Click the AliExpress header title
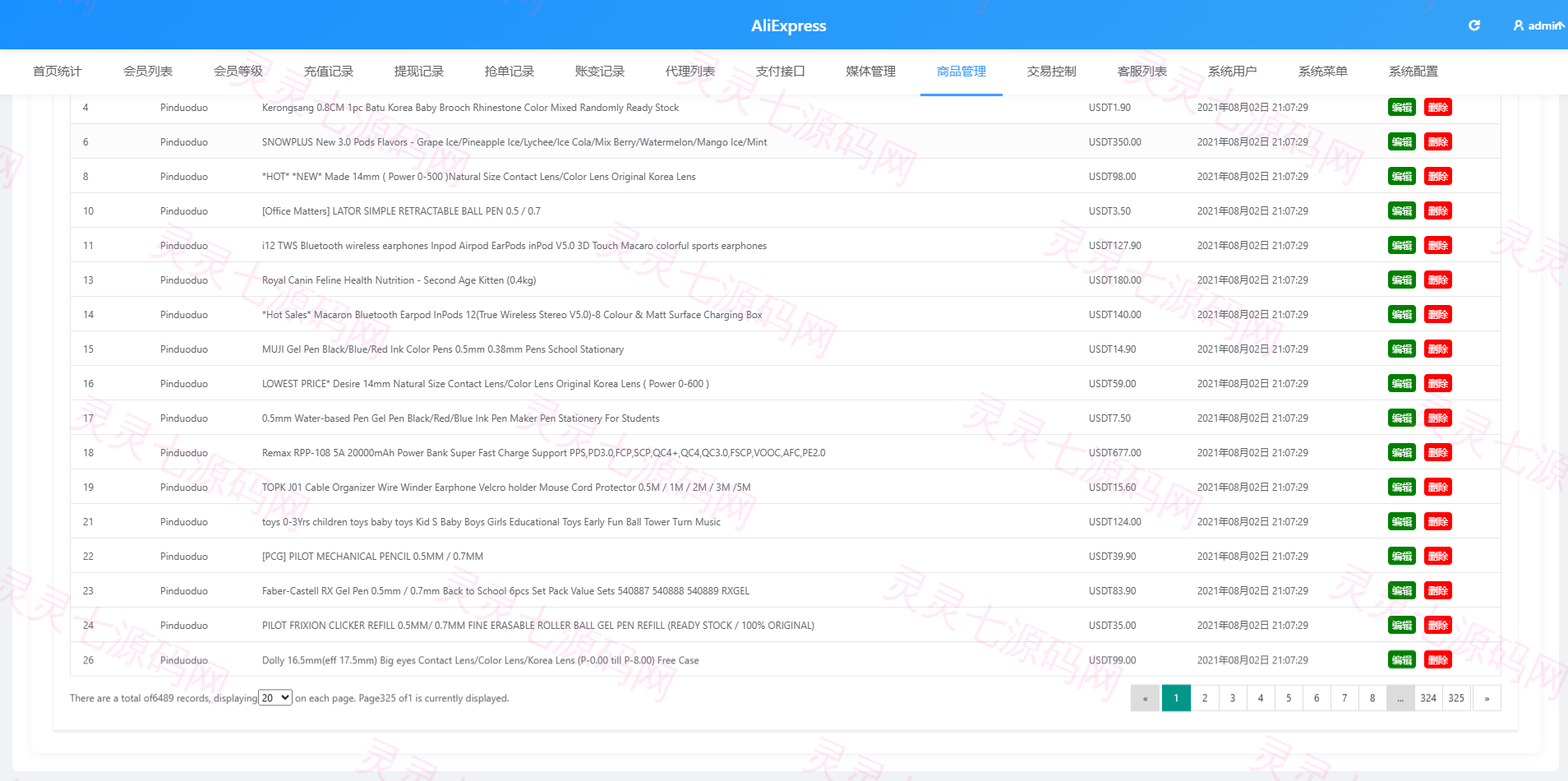1568x781 pixels. click(x=789, y=25)
